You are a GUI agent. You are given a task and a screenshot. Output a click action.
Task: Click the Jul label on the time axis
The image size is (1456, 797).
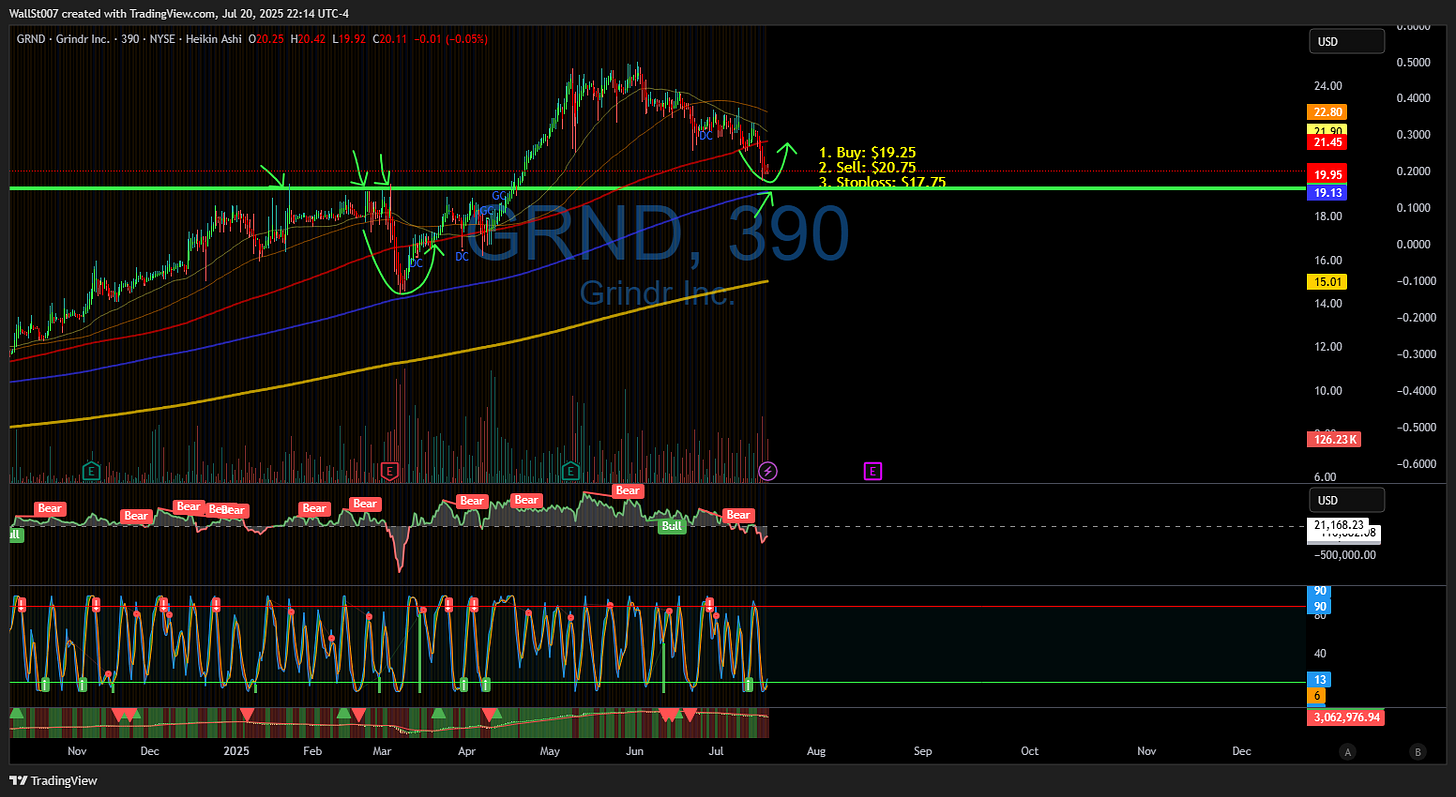(716, 751)
